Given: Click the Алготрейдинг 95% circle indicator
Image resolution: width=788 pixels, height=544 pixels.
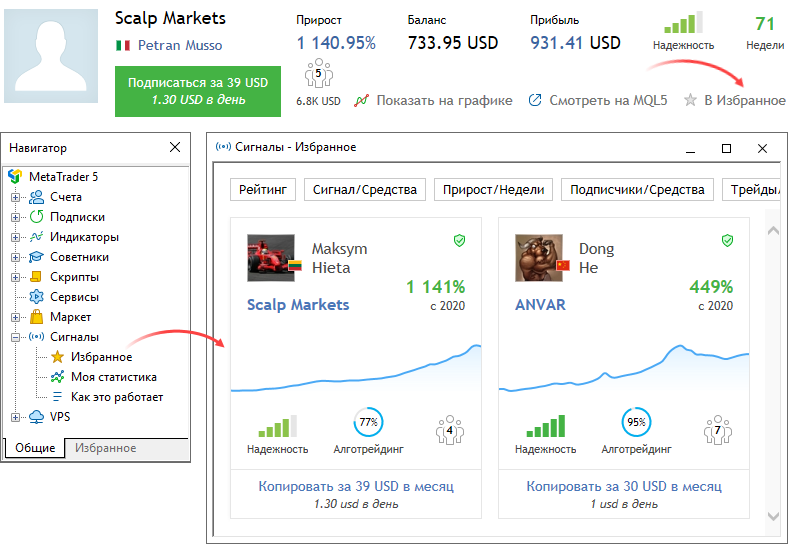Looking at the screenshot, I should coord(636,422).
